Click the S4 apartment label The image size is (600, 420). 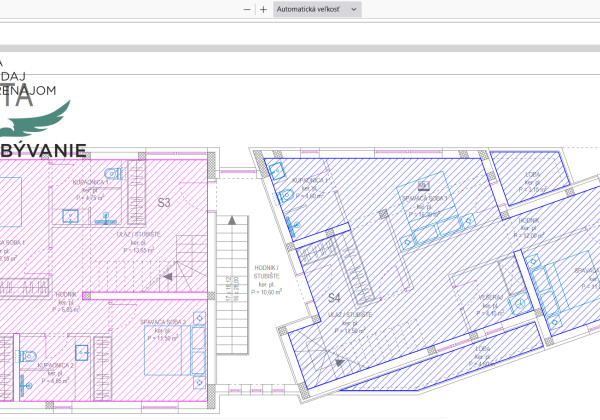[x=335, y=298]
